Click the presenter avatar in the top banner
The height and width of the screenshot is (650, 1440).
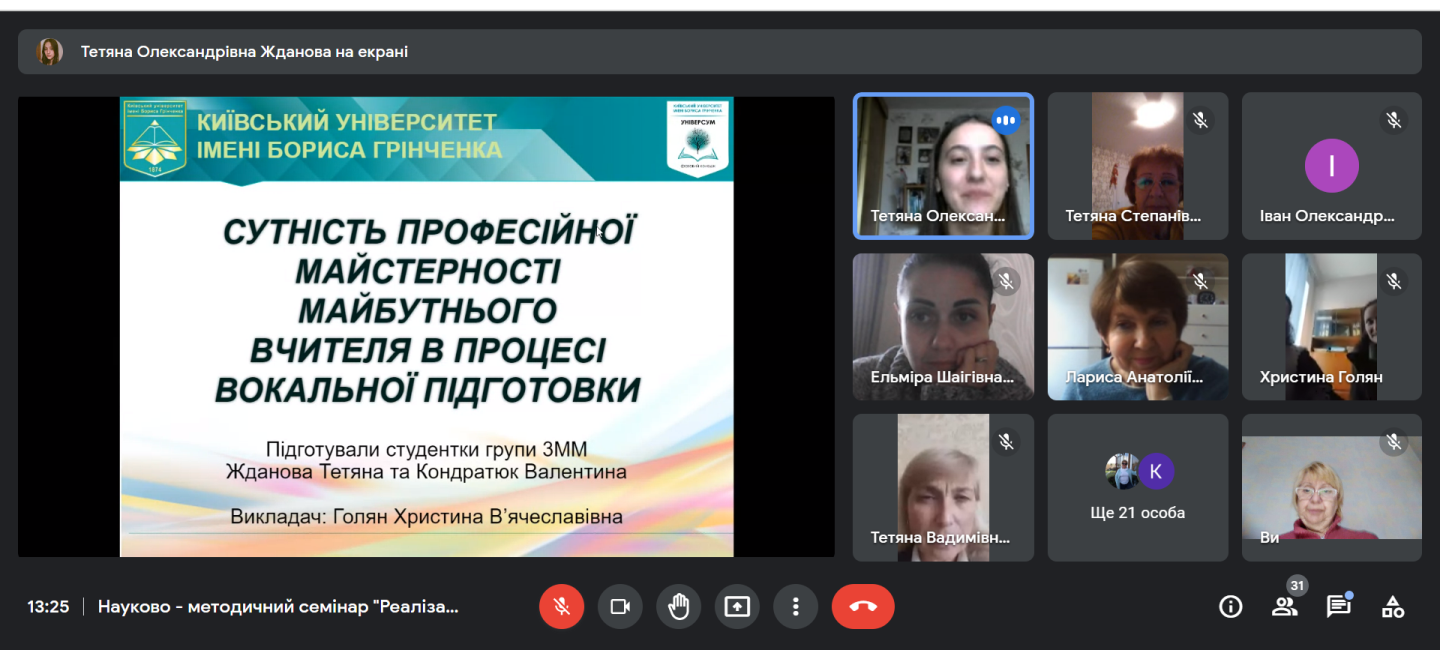49,52
